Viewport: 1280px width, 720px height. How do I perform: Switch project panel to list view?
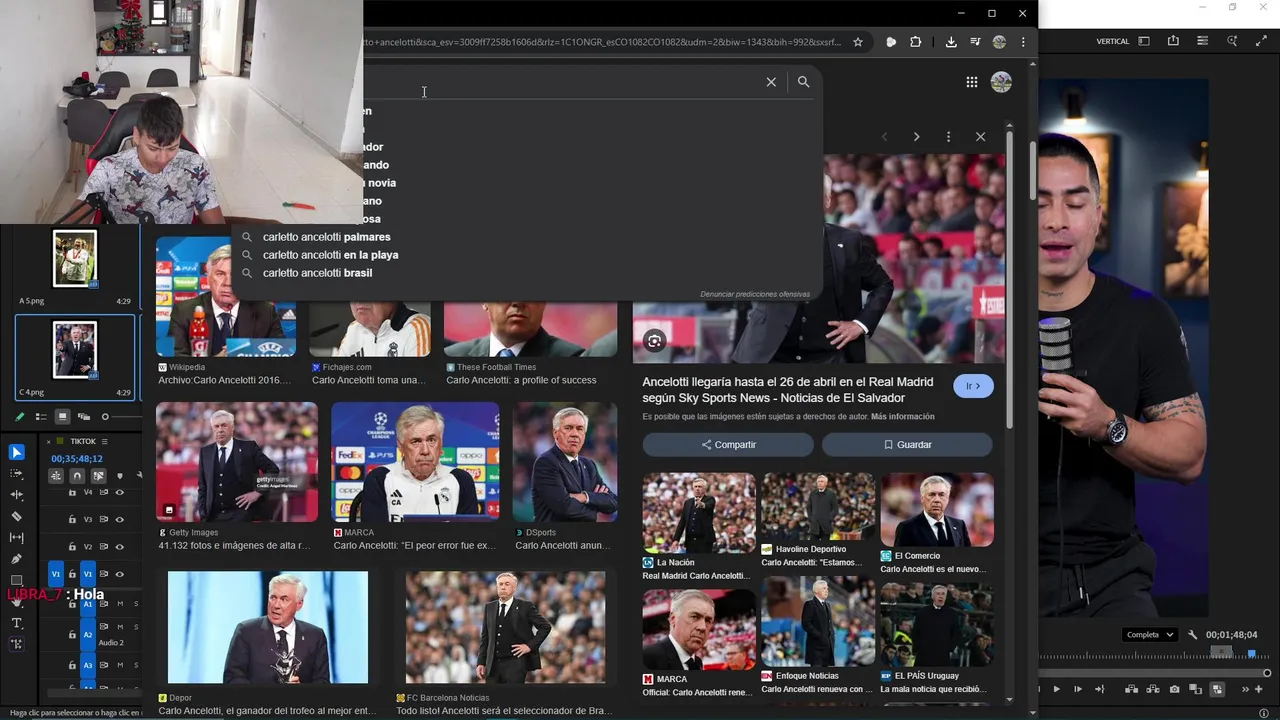[x=41, y=417]
